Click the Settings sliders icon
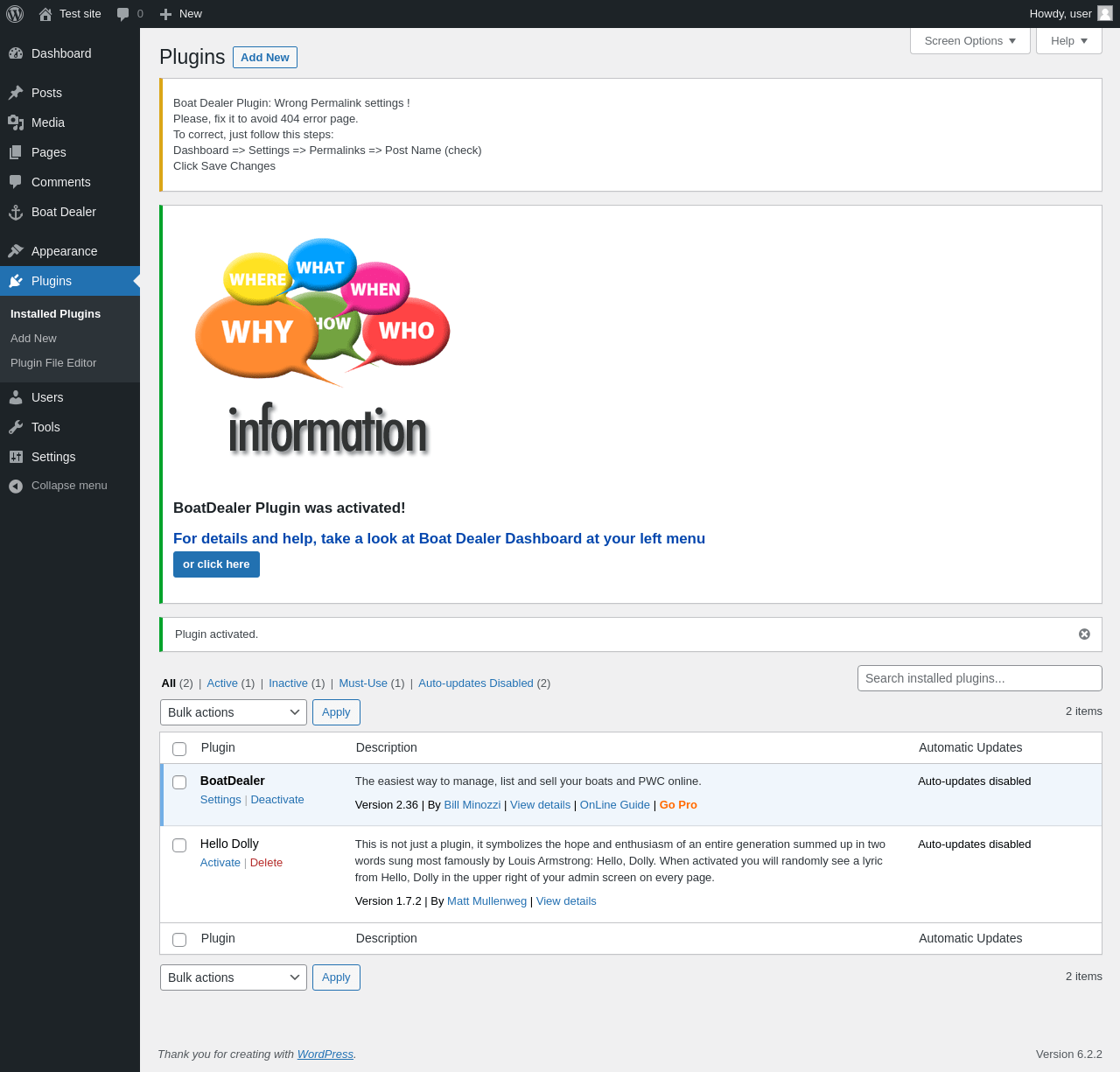The height and width of the screenshot is (1072, 1120). tap(16, 457)
